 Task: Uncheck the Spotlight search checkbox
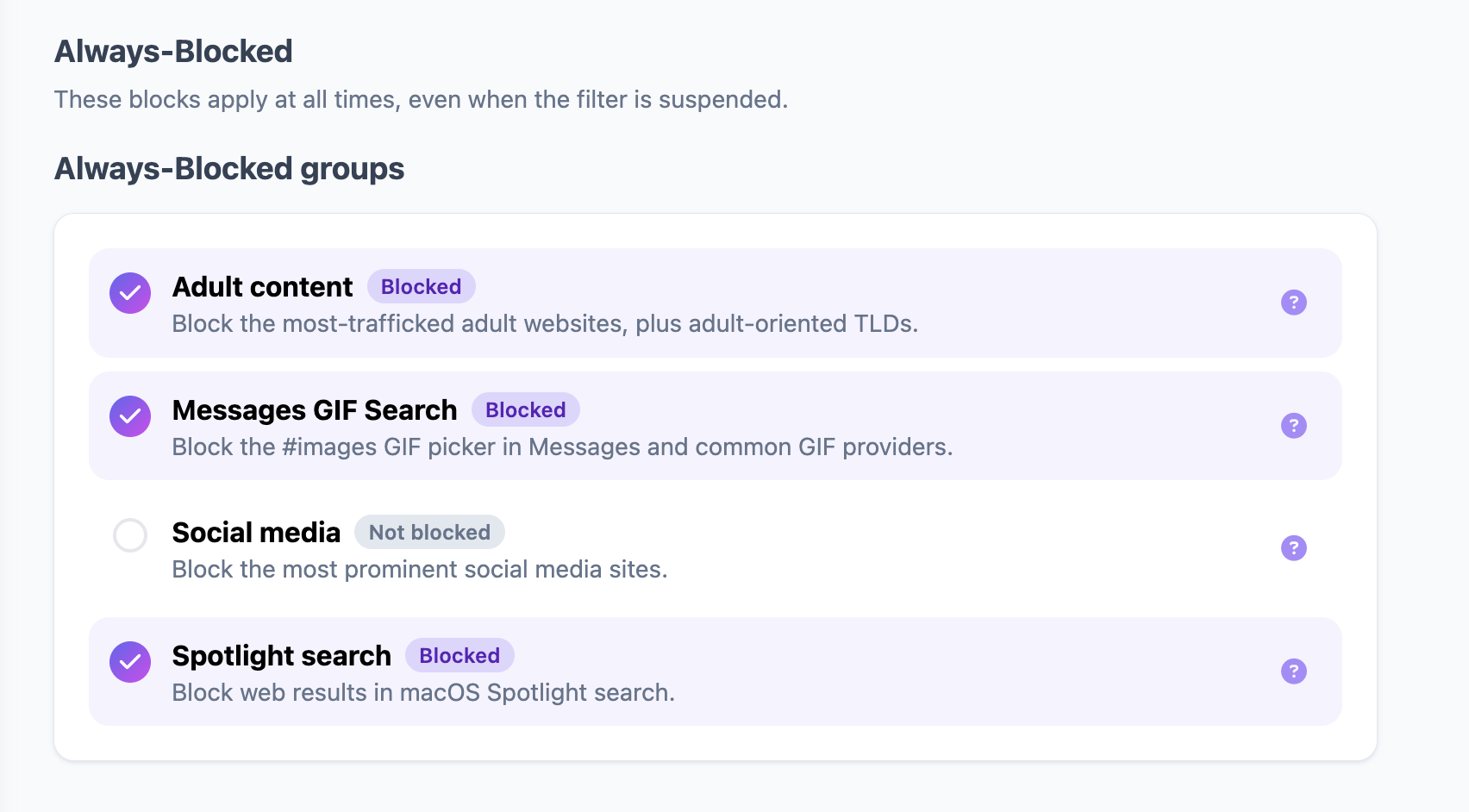(x=130, y=662)
